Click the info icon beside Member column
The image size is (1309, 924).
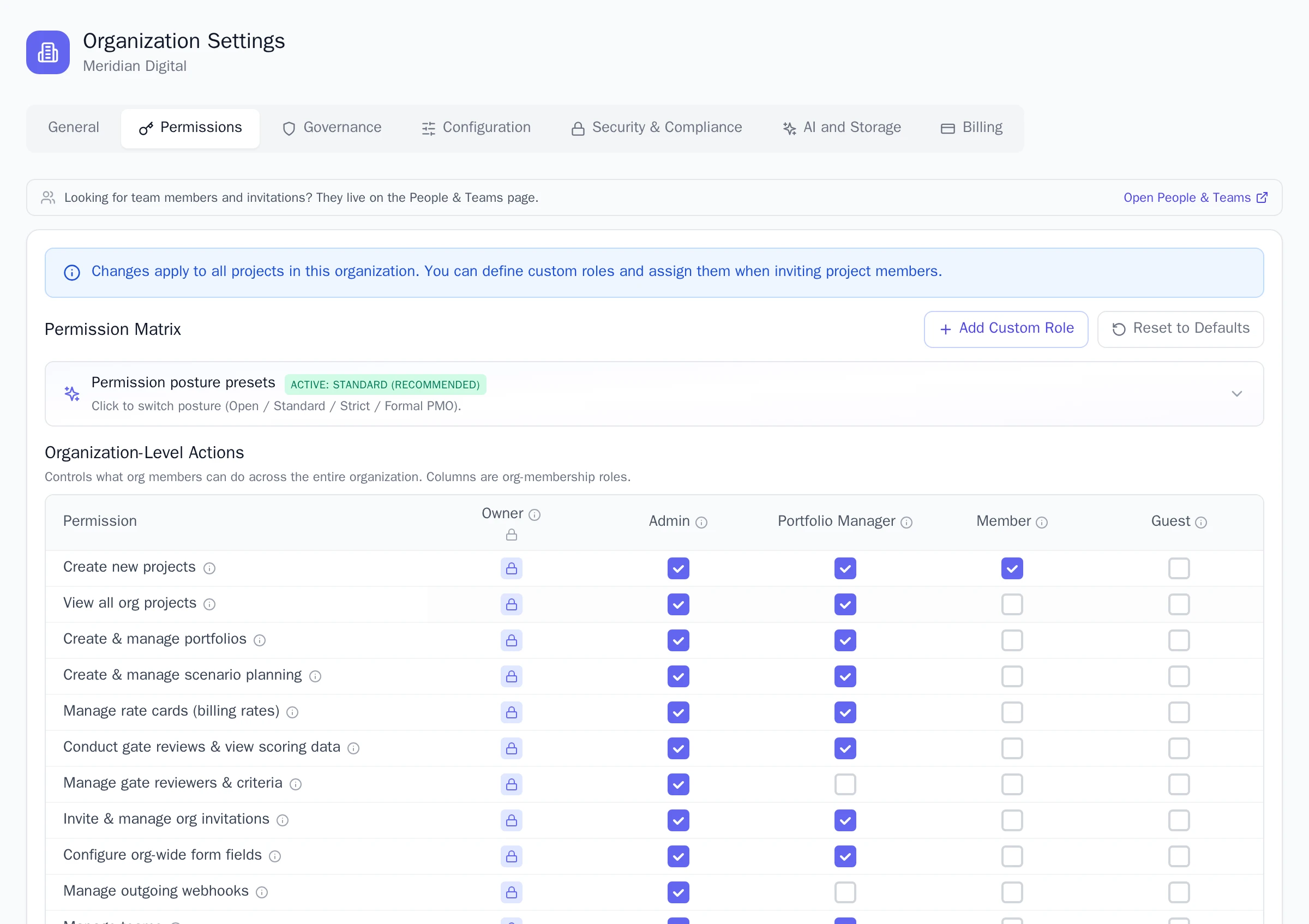(x=1042, y=522)
